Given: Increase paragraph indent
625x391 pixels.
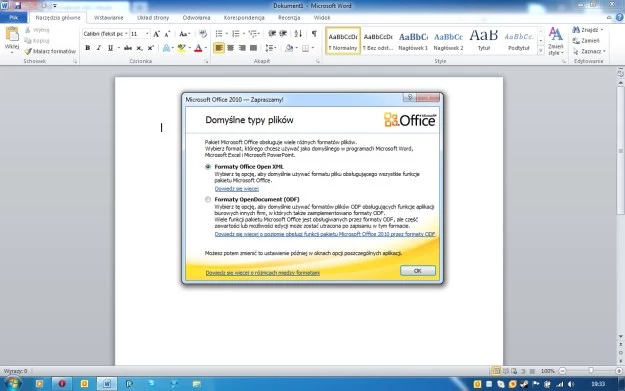Looking at the screenshot, I should click(283, 34).
